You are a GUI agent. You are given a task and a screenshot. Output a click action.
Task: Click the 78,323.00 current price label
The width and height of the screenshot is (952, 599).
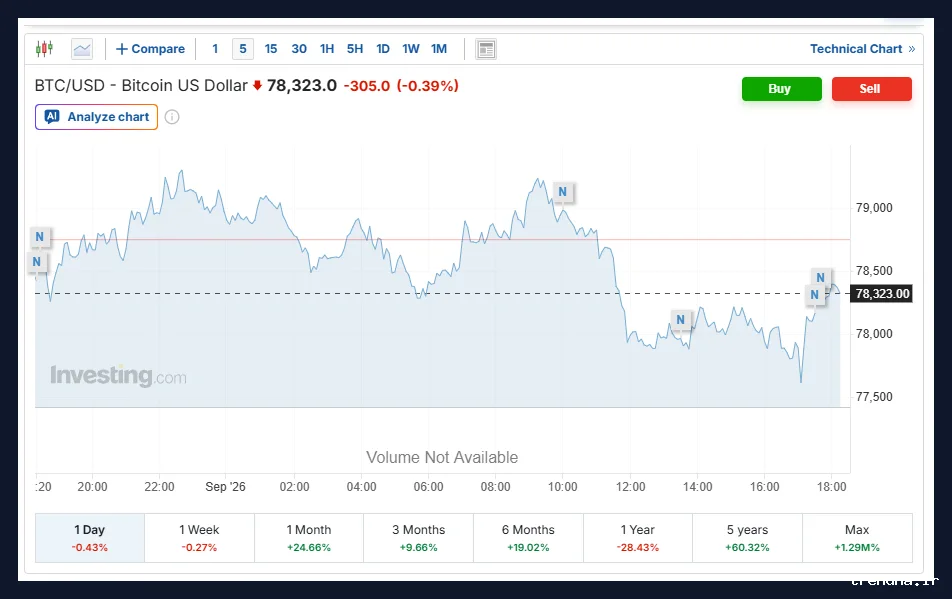pos(882,294)
